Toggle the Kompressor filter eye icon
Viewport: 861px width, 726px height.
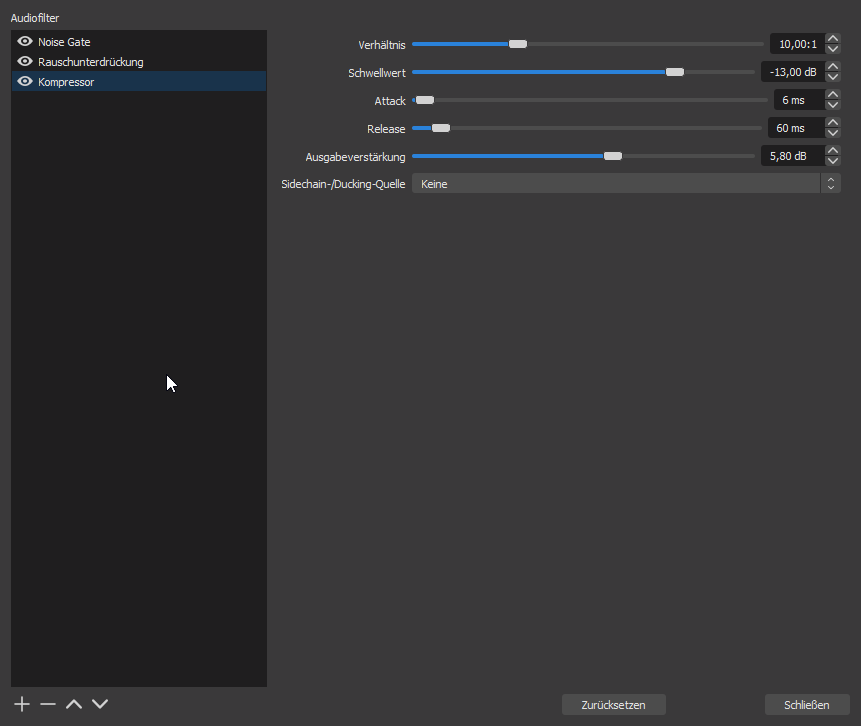(25, 82)
